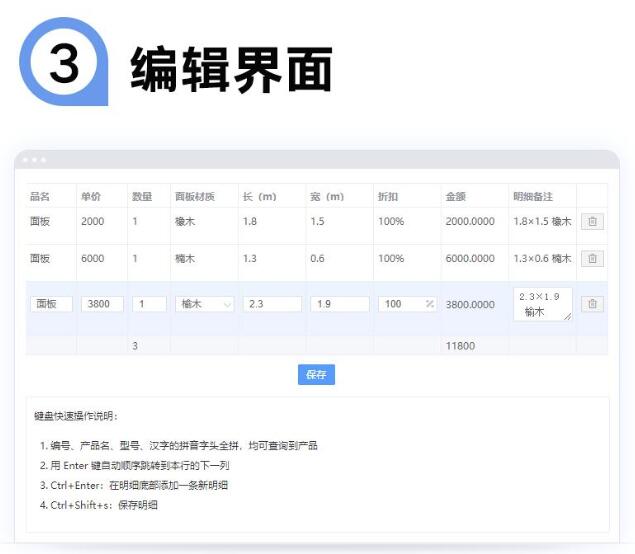The image size is (635, 554).
Task: Delete the 1.8×1.5 橡木 row
Action: (592, 221)
